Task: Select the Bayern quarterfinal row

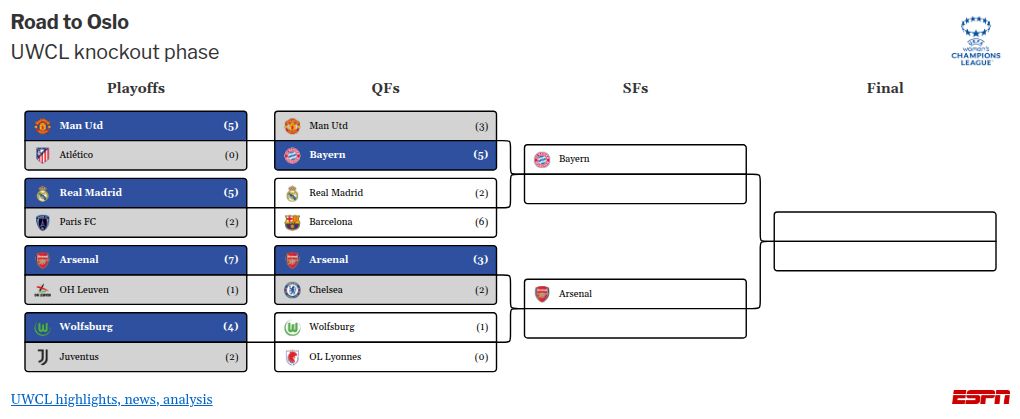Action: [385, 155]
